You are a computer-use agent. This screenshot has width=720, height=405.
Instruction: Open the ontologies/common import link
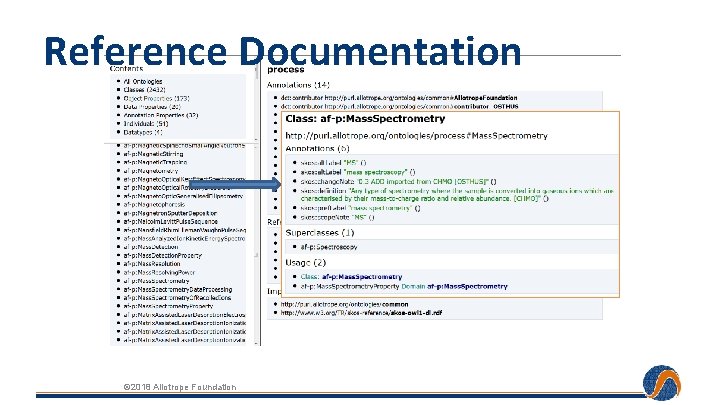pos(344,304)
